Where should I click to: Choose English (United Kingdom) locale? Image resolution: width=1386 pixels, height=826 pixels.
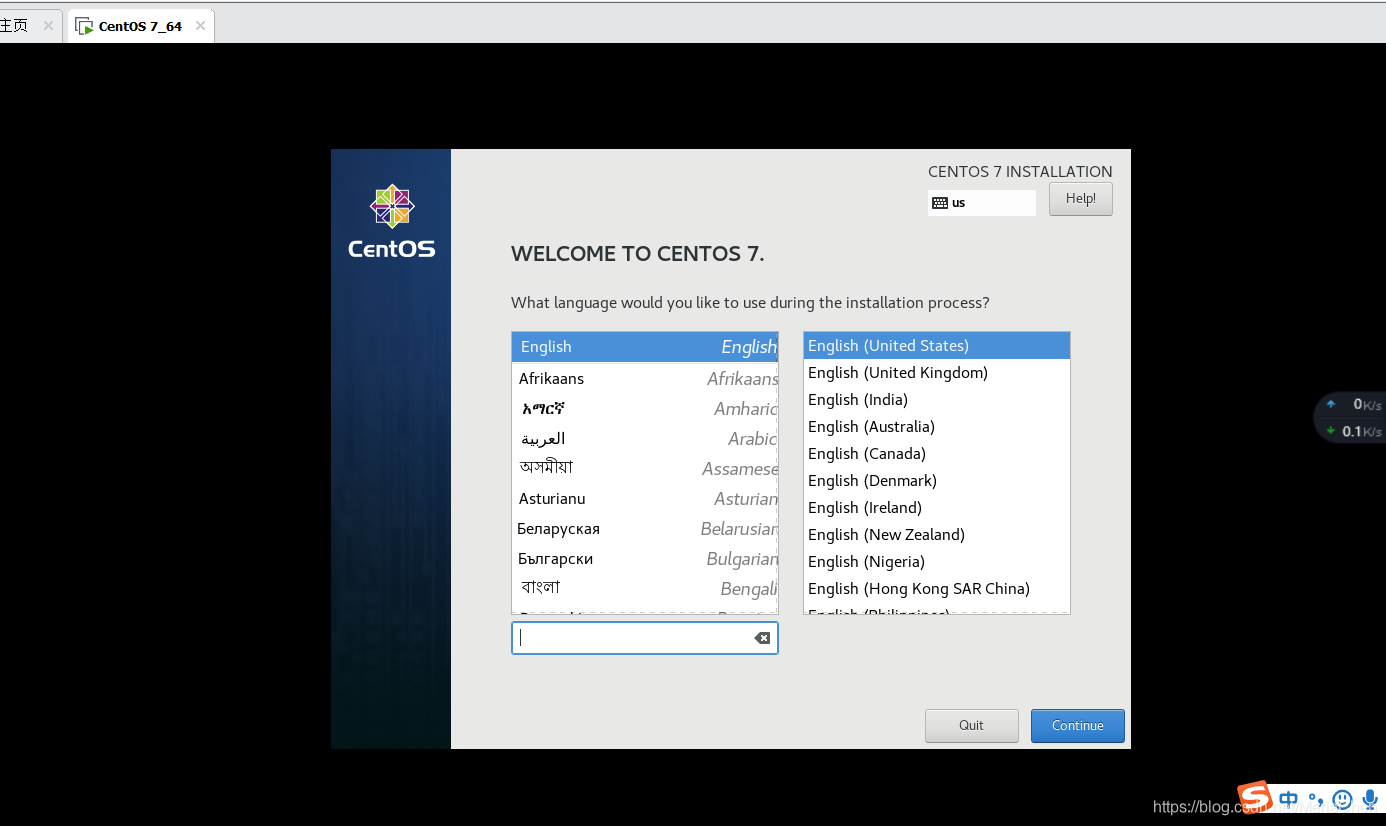tap(936, 373)
